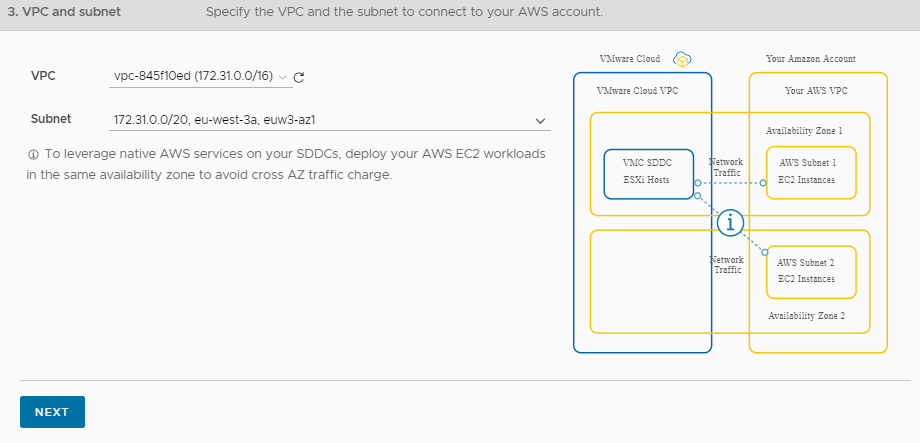Open the Subnet dropdown 172.31.0.0/20
Screen dimensions: 920x443
[330, 120]
